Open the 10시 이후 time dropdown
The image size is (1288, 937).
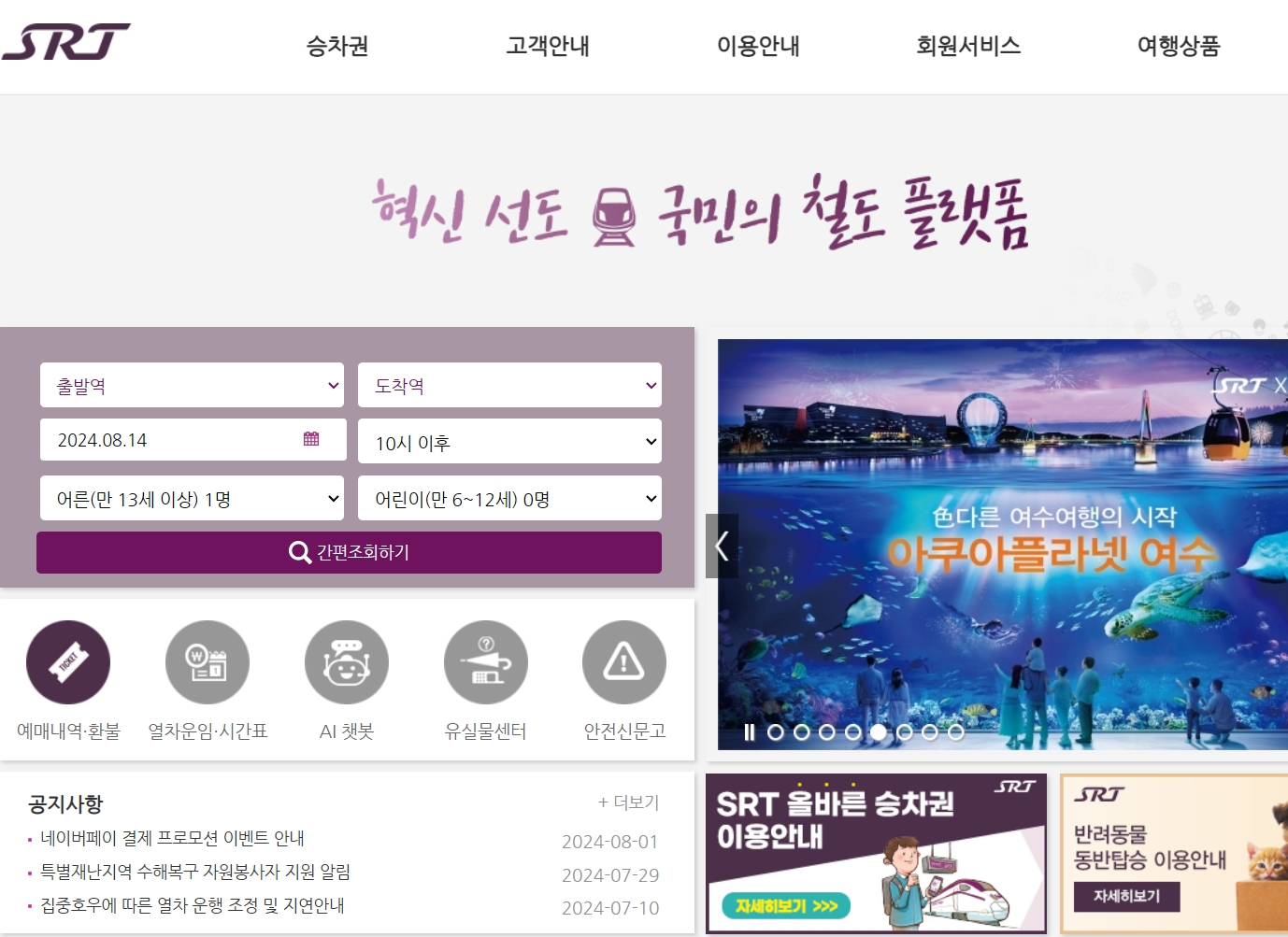pyautogui.click(x=509, y=441)
